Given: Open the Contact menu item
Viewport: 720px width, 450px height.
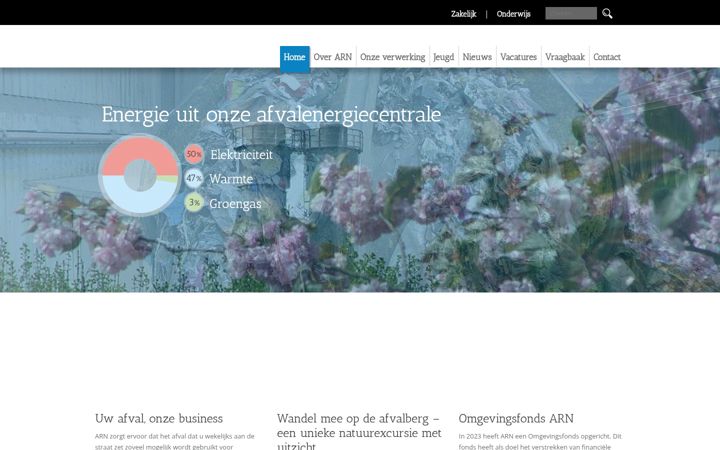Looking at the screenshot, I should [x=607, y=57].
